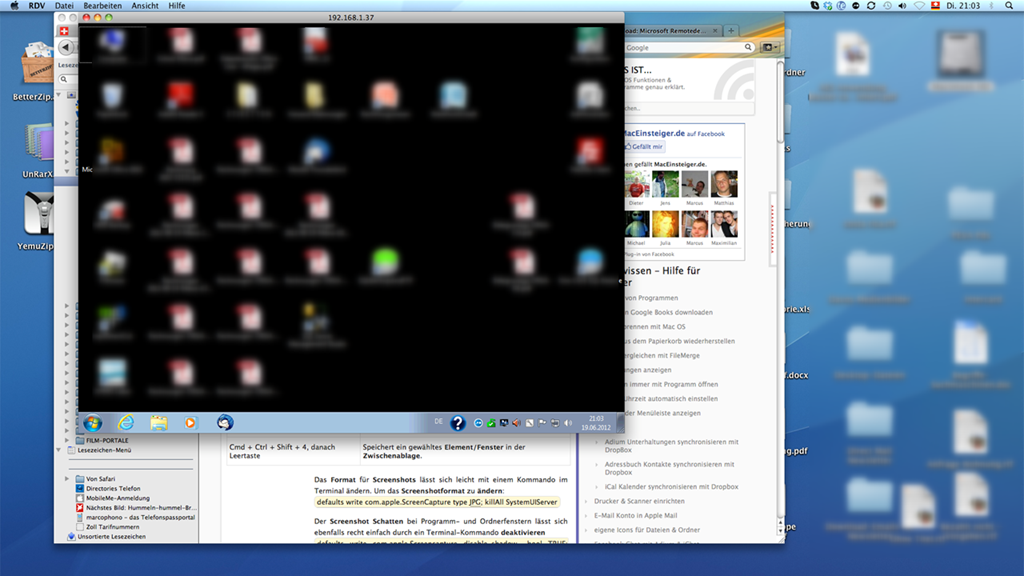Open link Adium Unterhaltungen synchronisieren mit Dropbox
1024x576 pixels.
pyautogui.click(x=671, y=446)
